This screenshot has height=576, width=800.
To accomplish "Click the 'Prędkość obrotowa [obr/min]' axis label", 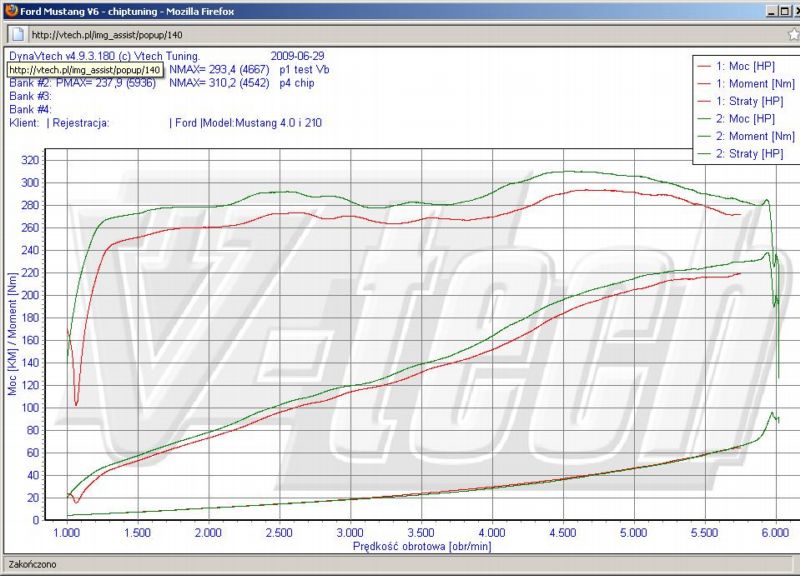I will pos(421,546).
